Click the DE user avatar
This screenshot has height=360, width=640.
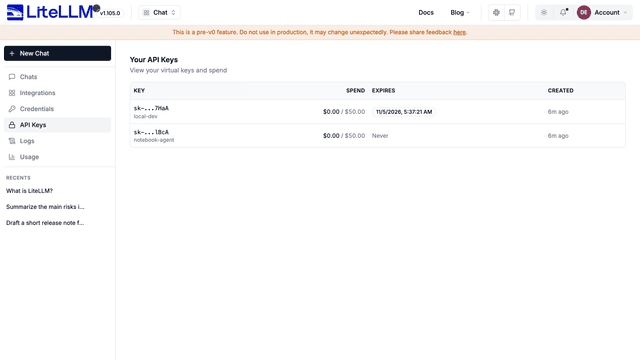point(584,13)
